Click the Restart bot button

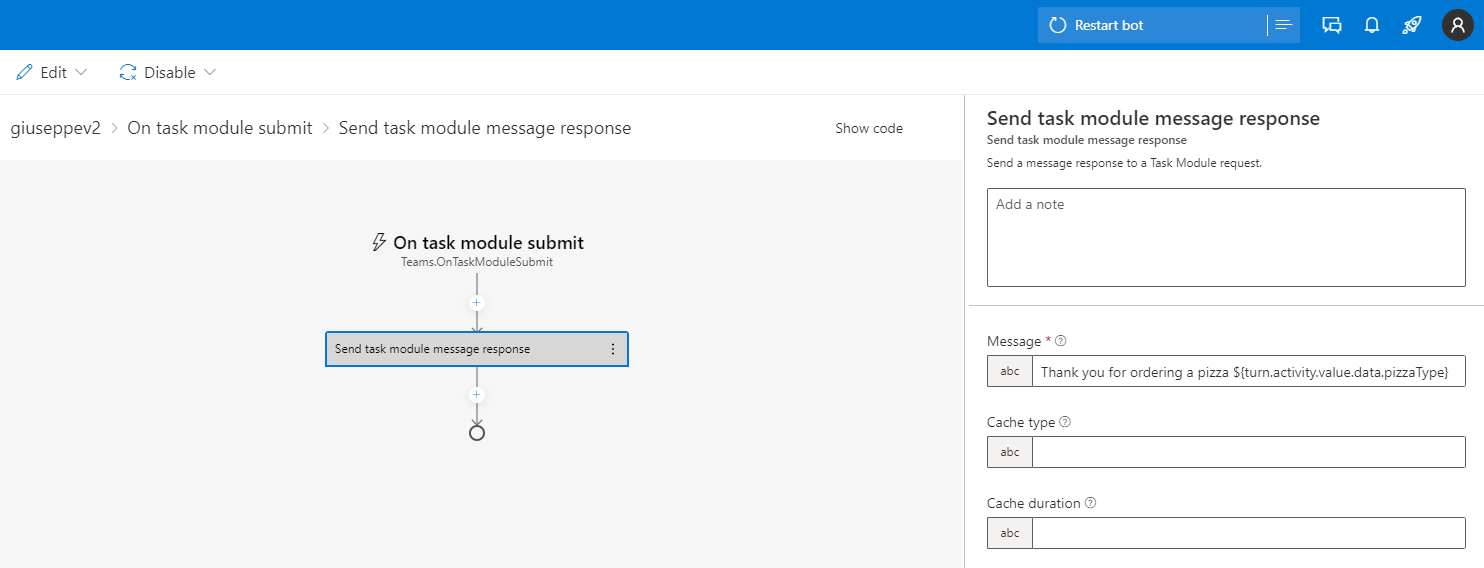point(1152,25)
